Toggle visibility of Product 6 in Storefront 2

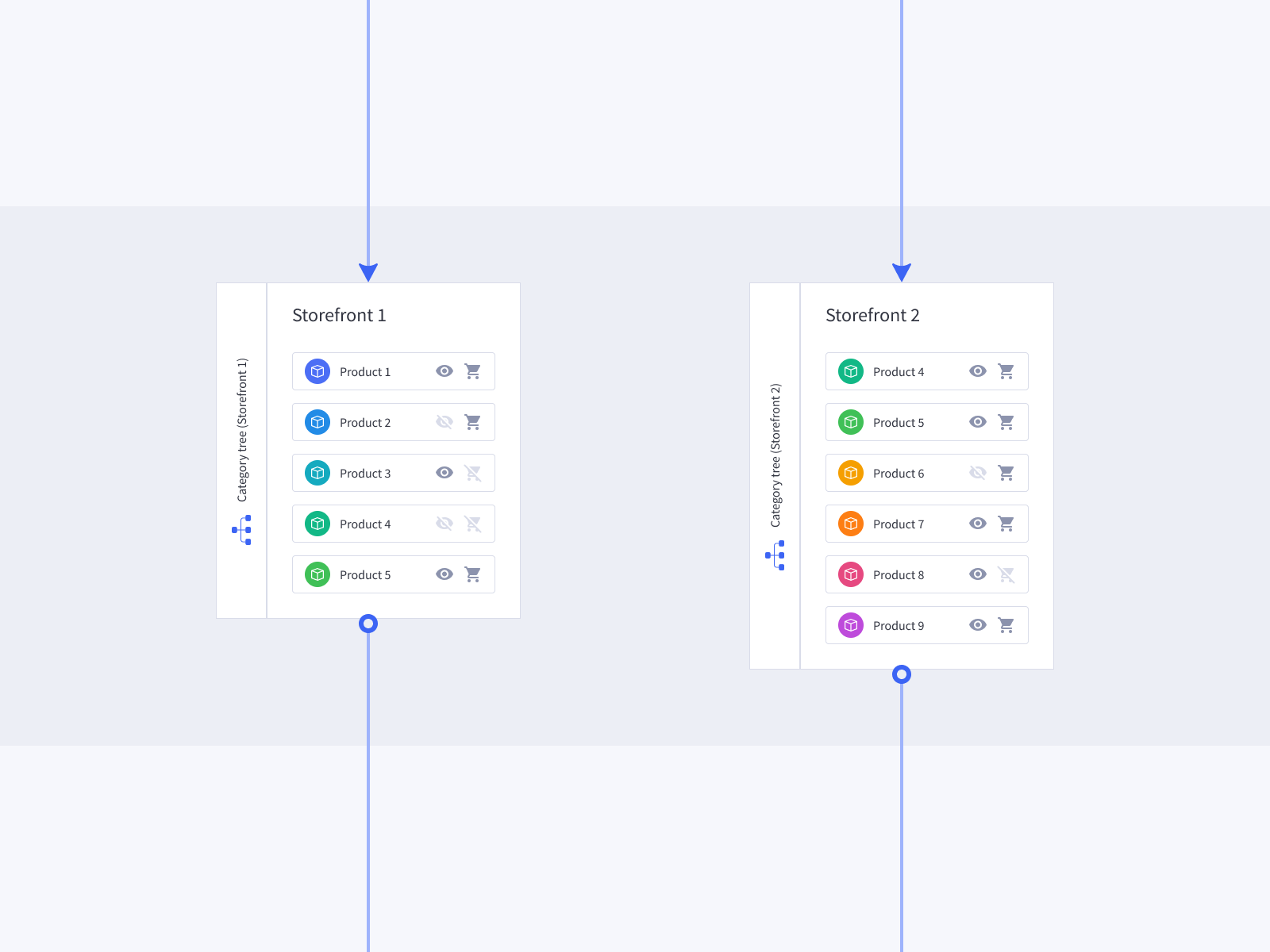978,473
